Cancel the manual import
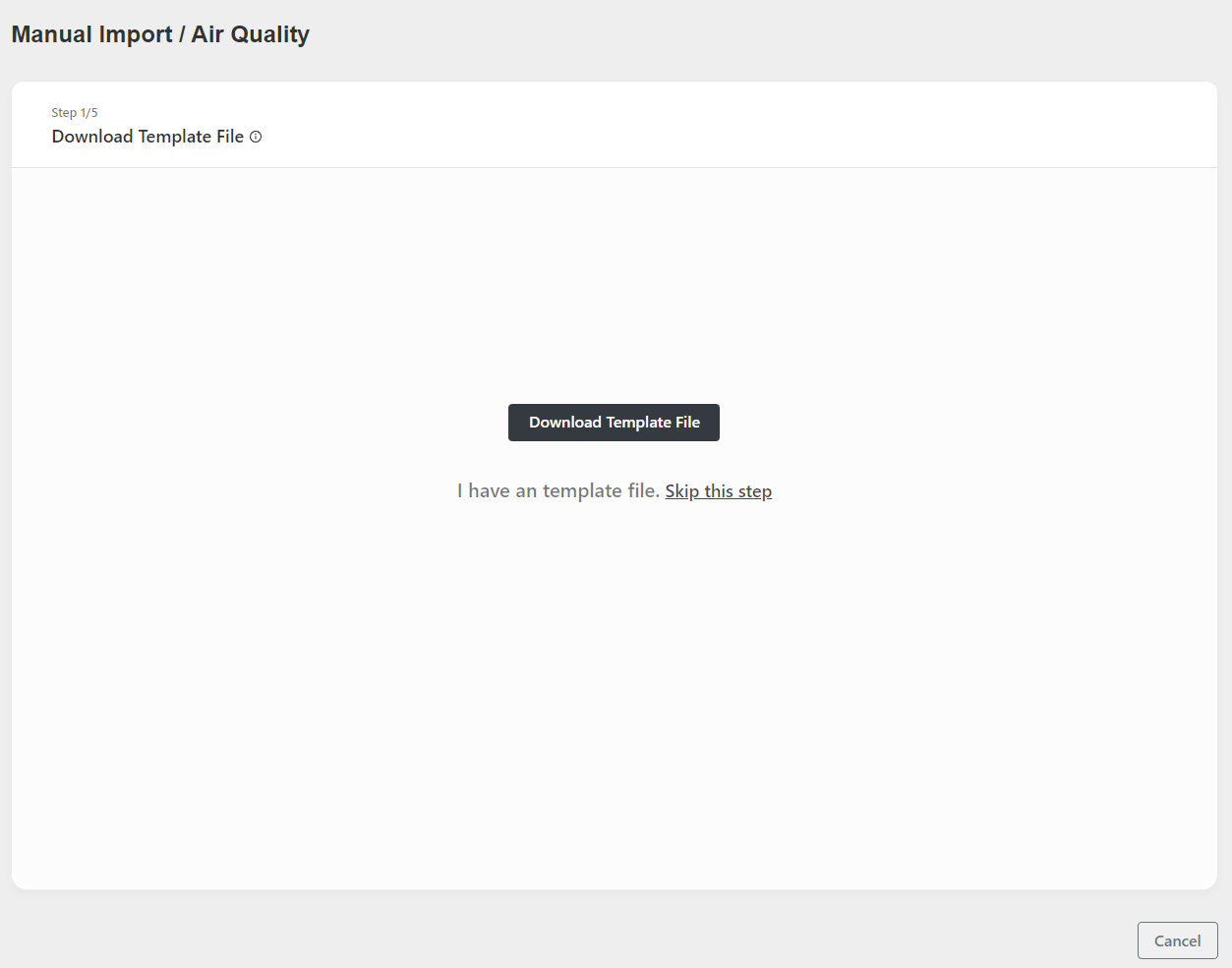This screenshot has height=968, width=1232. [x=1177, y=940]
